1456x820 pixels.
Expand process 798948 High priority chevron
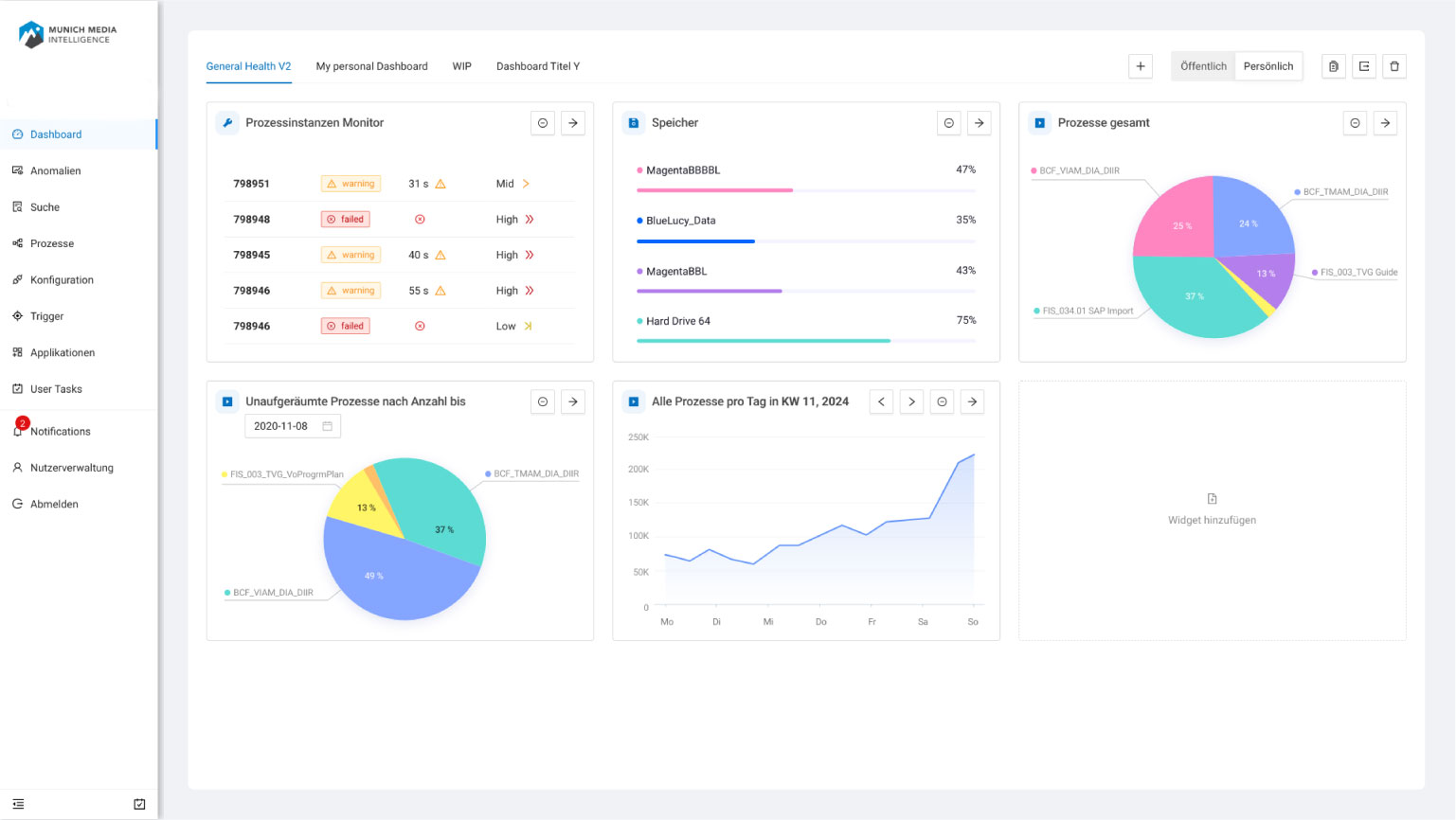[529, 220]
